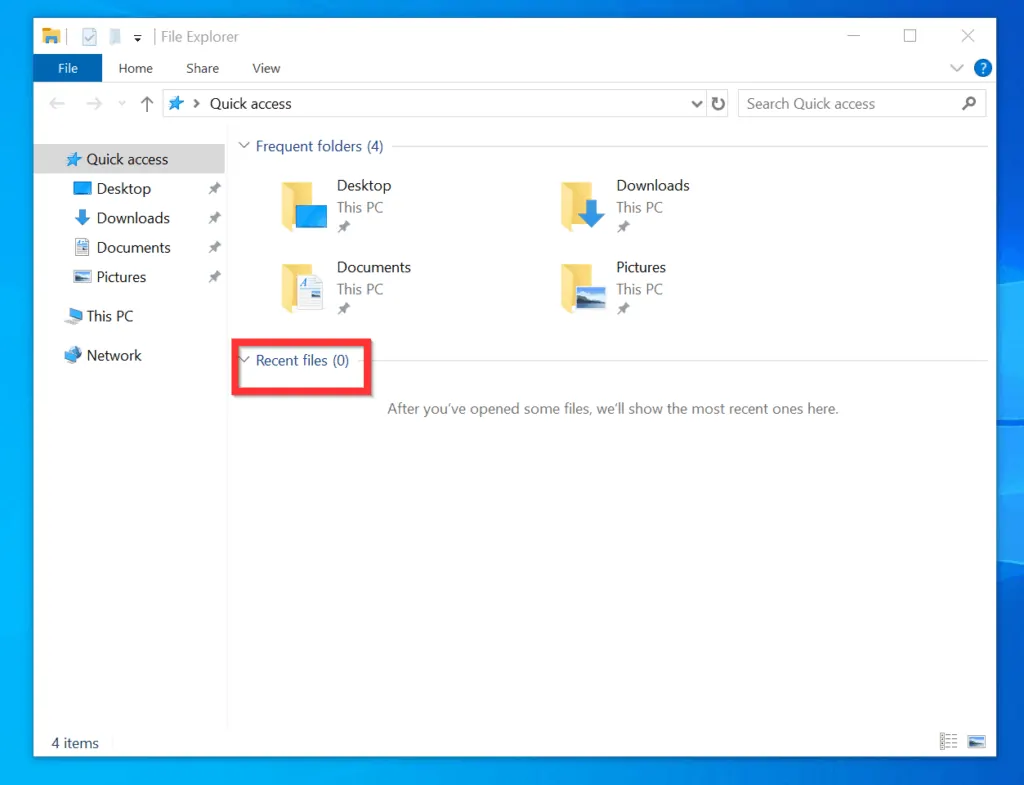Click the Properties quick access toolbar icon

89,37
